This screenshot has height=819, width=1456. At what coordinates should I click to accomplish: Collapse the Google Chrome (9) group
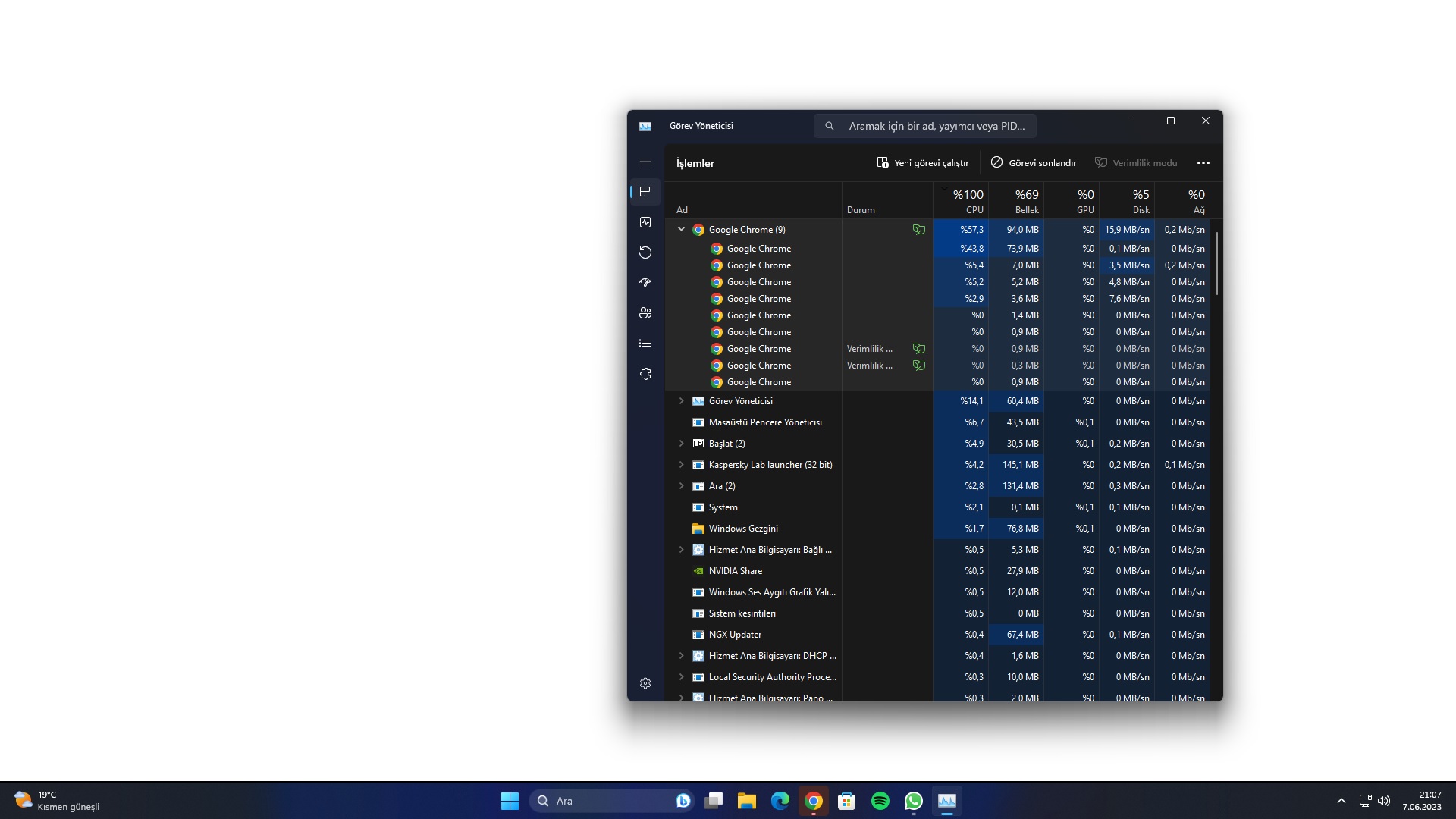tap(681, 229)
